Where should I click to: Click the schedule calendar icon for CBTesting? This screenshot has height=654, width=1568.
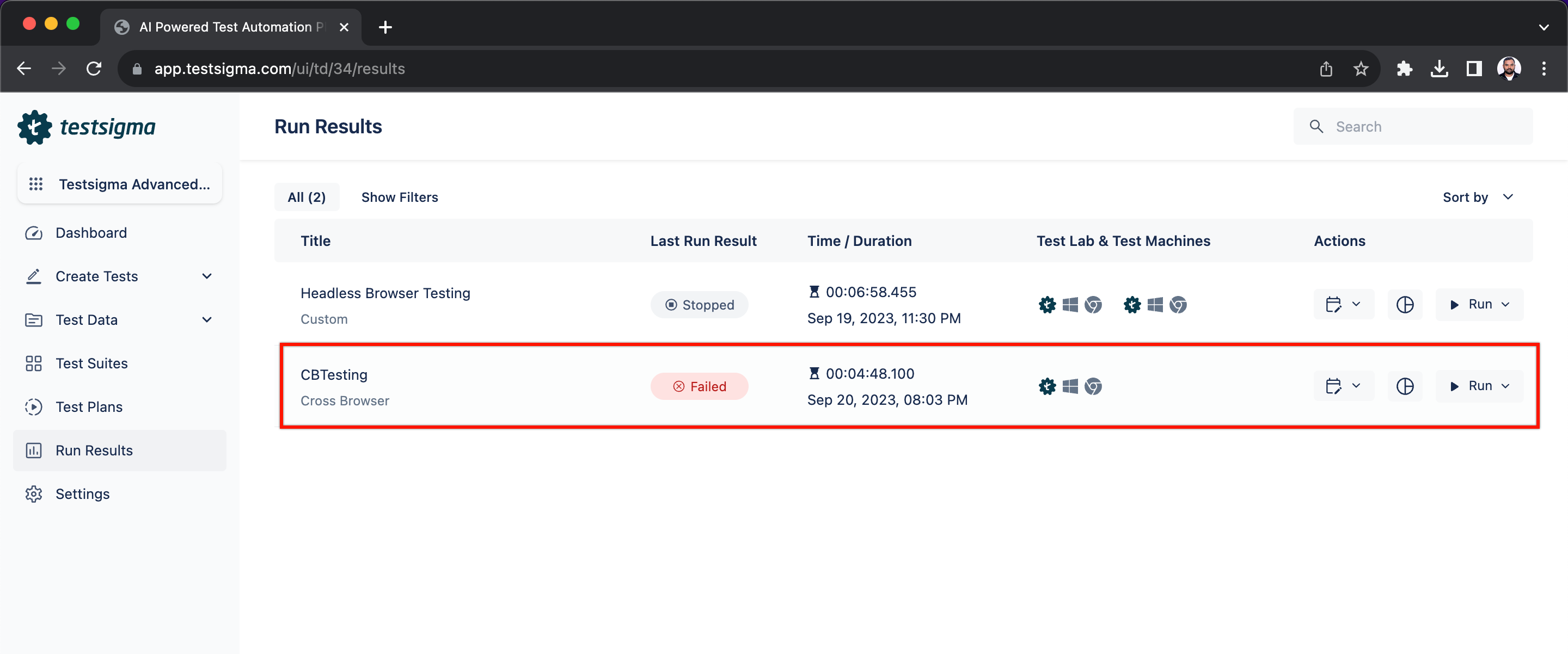(x=1334, y=386)
